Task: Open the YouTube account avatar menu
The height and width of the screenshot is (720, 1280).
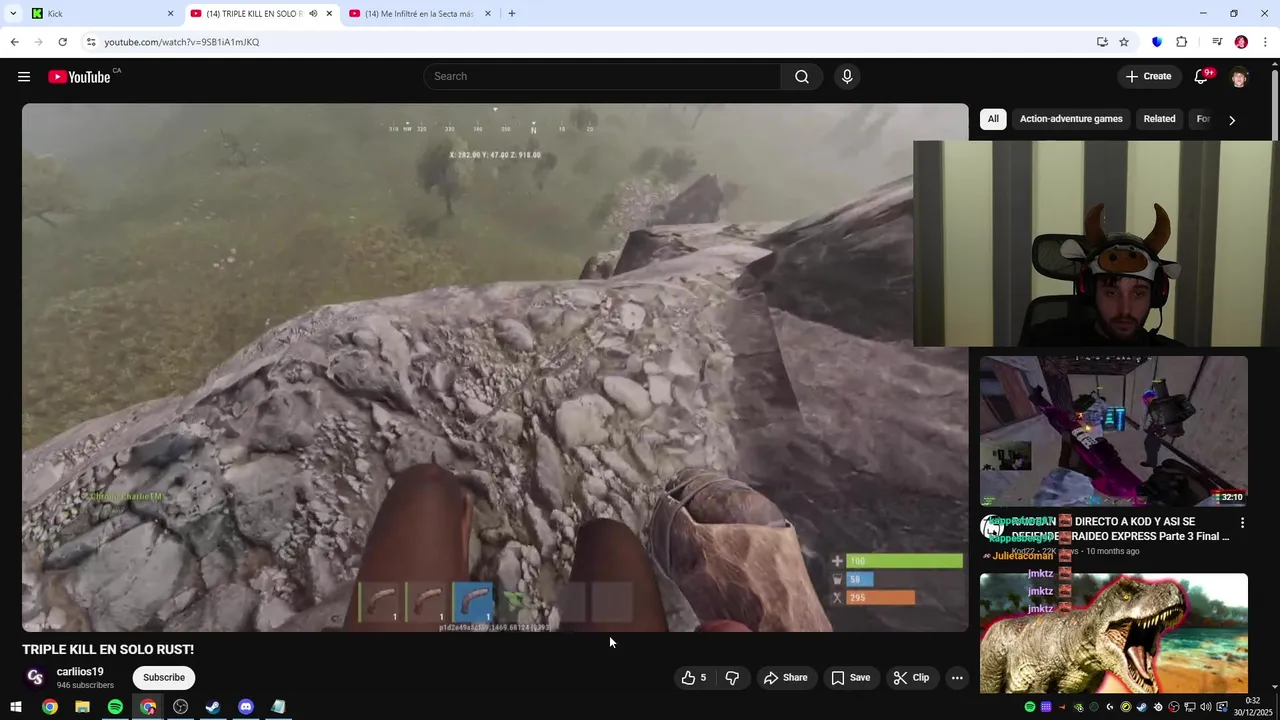Action: click(x=1240, y=77)
